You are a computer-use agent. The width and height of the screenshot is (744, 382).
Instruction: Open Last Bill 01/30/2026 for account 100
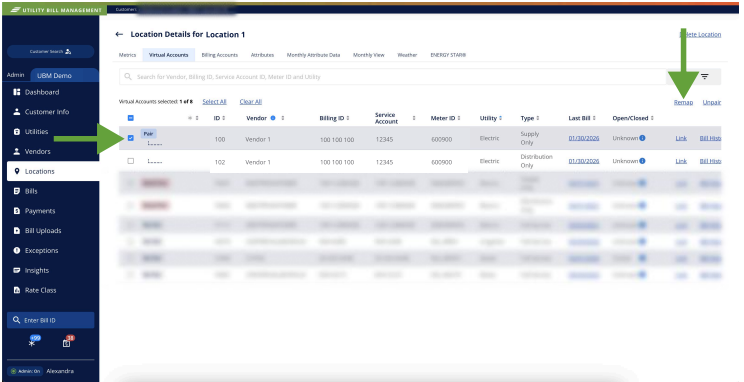(x=584, y=138)
